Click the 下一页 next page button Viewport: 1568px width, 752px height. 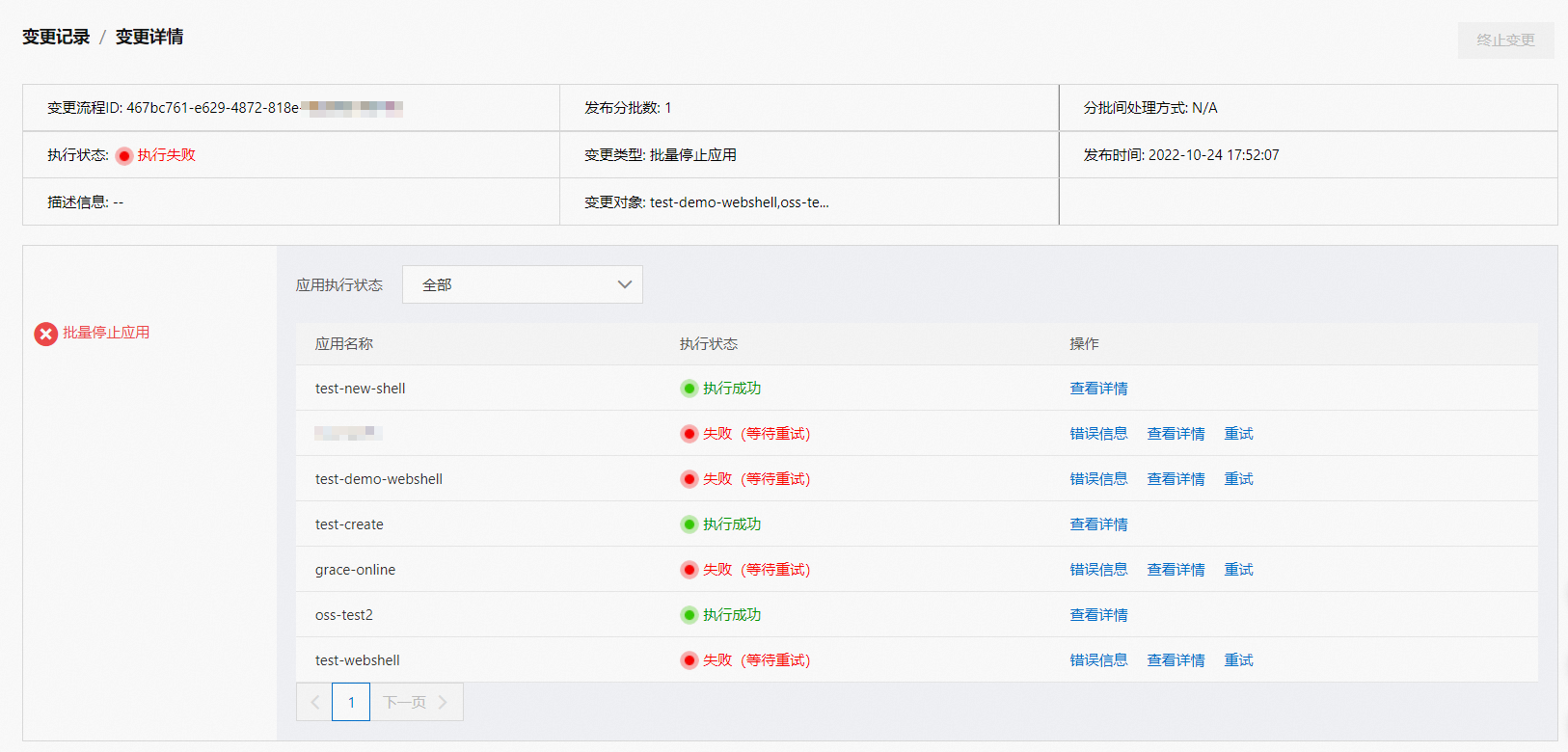416,702
